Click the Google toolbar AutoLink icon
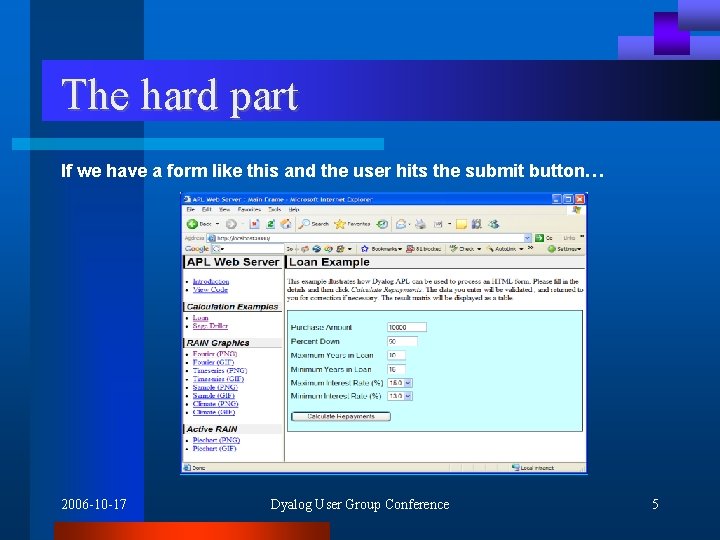 (490, 249)
